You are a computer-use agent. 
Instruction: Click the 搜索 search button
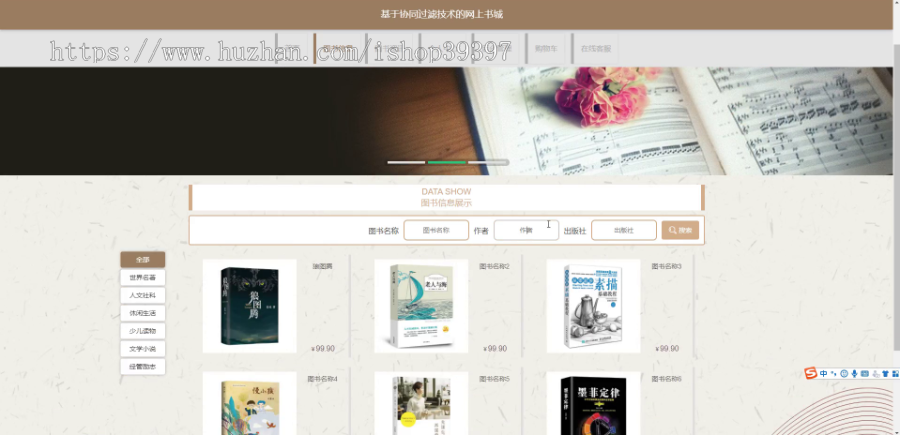click(x=680, y=230)
